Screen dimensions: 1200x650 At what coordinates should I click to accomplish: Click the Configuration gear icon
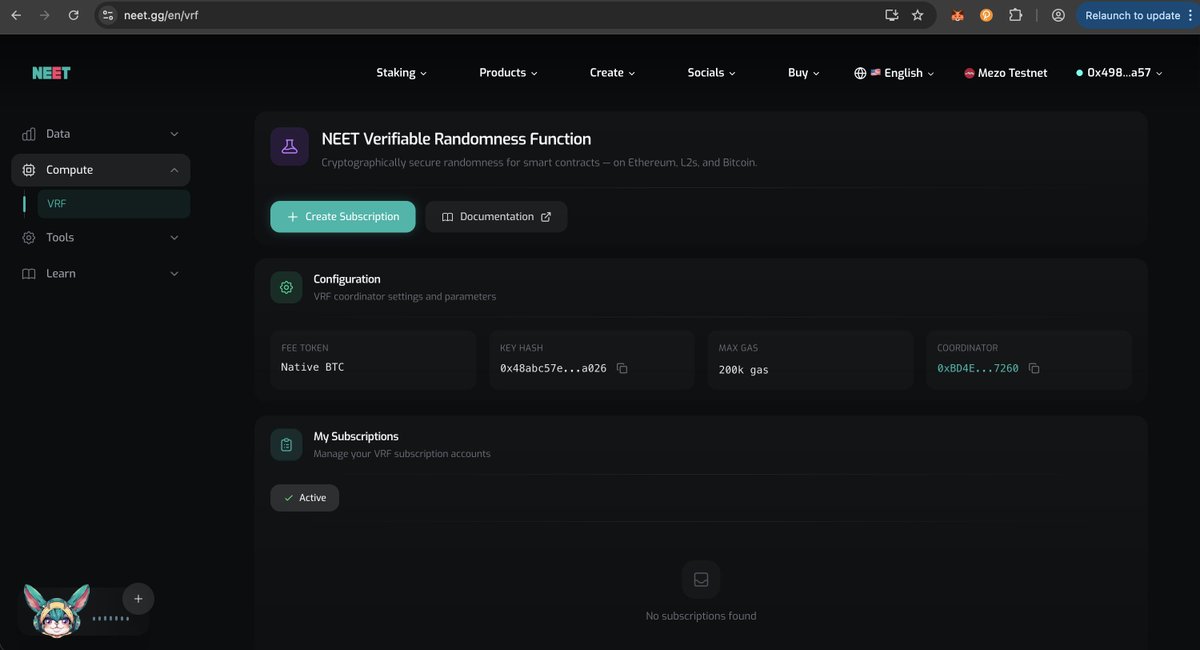pos(286,287)
